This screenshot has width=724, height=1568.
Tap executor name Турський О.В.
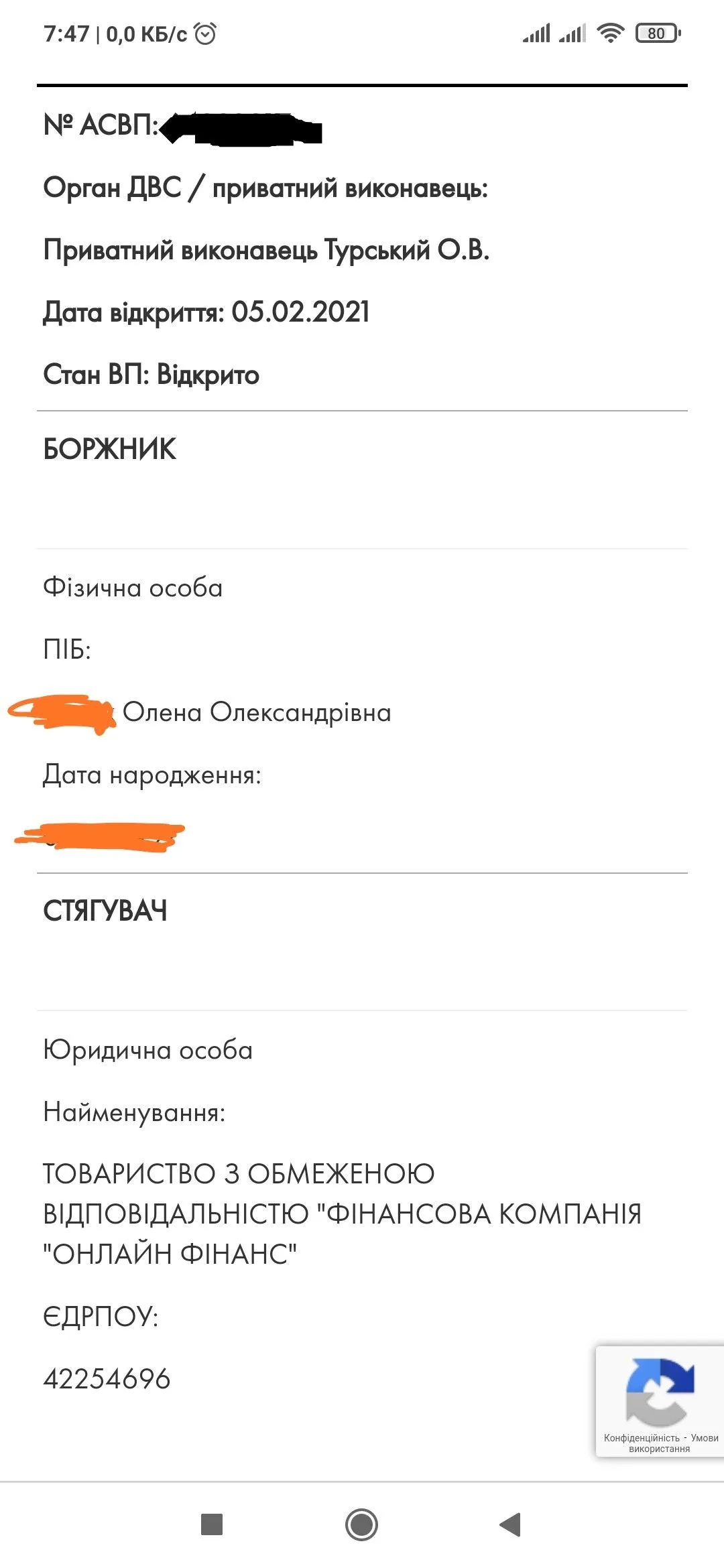coord(406,250)
